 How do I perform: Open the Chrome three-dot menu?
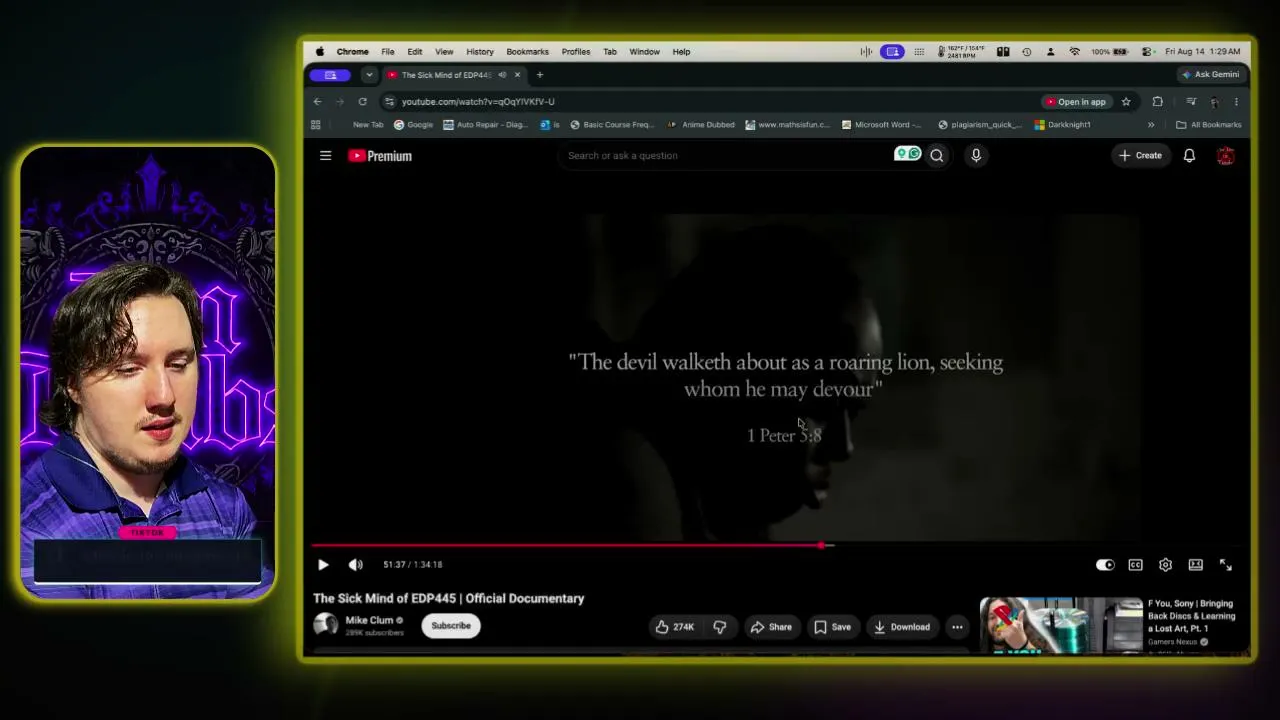point(1236,102)
